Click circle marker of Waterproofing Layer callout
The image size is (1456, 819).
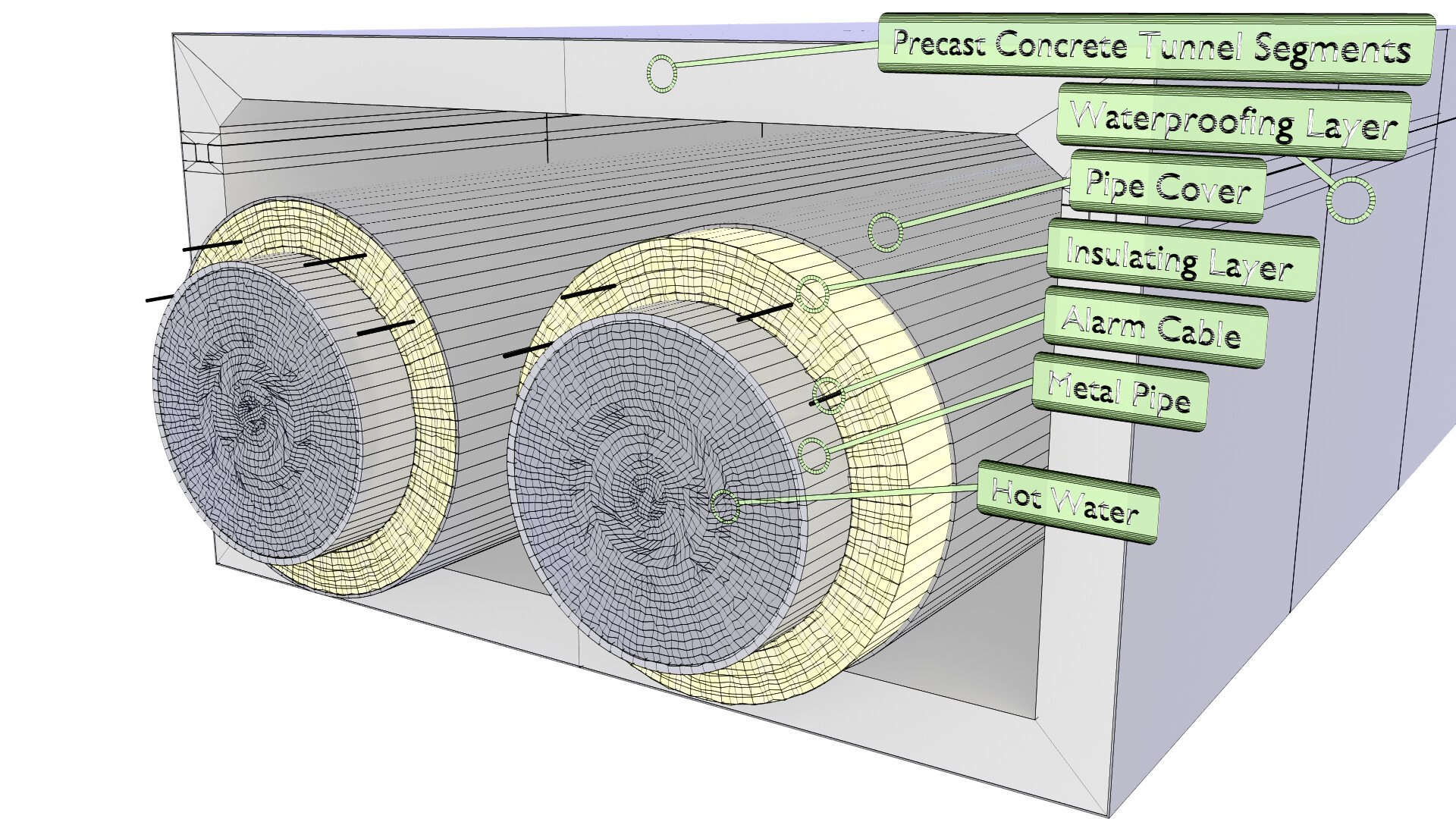(x=1351, y=200)
